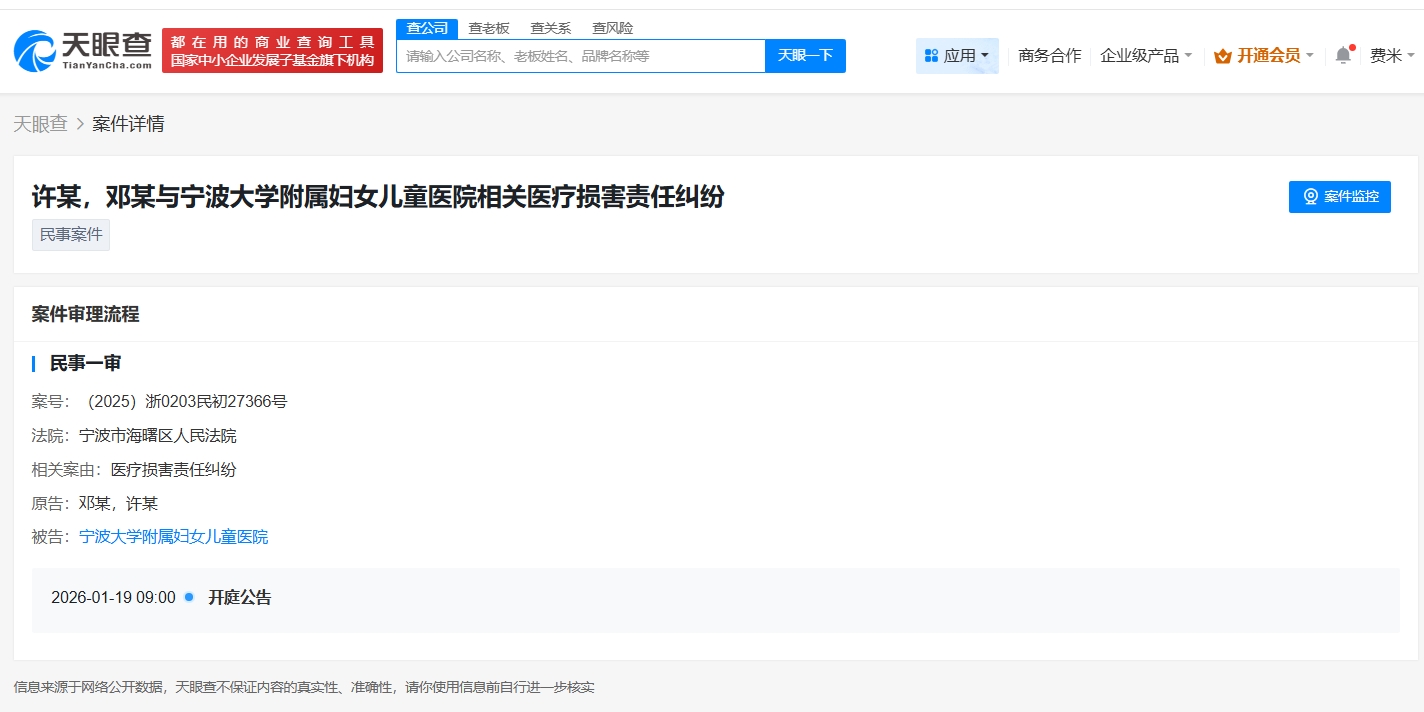Select the 查公司 search tab
1424x712 pixels.
click(x=427, y=28)
